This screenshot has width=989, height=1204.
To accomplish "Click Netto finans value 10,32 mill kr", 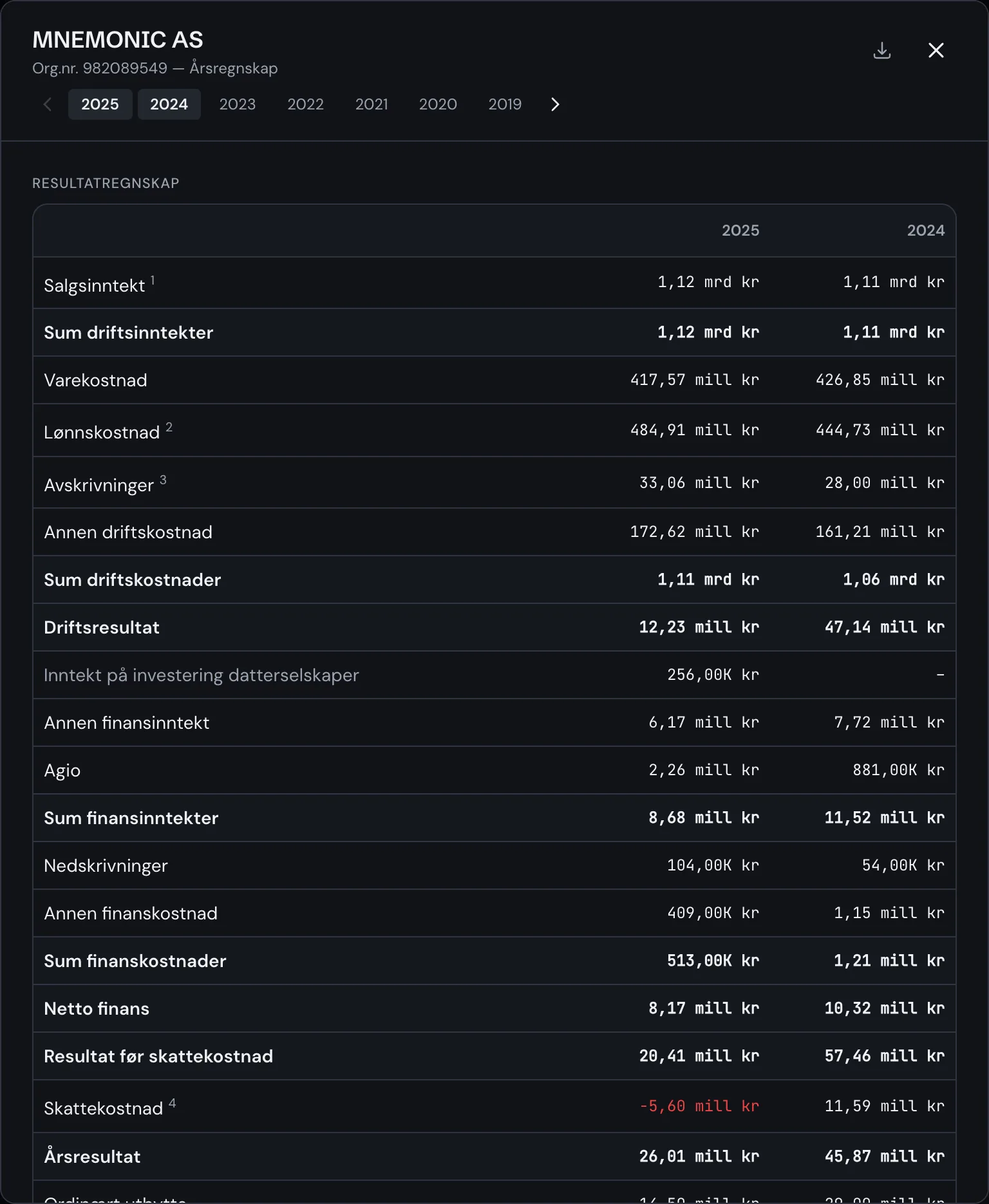I will click(x=885, y=1008).
